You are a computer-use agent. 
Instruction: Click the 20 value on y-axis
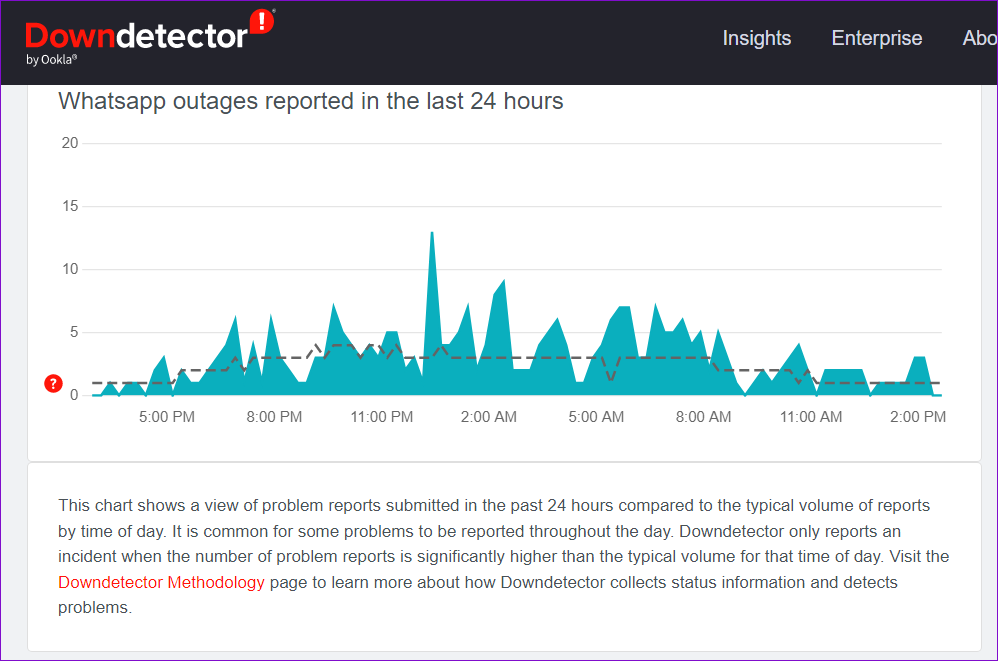coord(70,143)
